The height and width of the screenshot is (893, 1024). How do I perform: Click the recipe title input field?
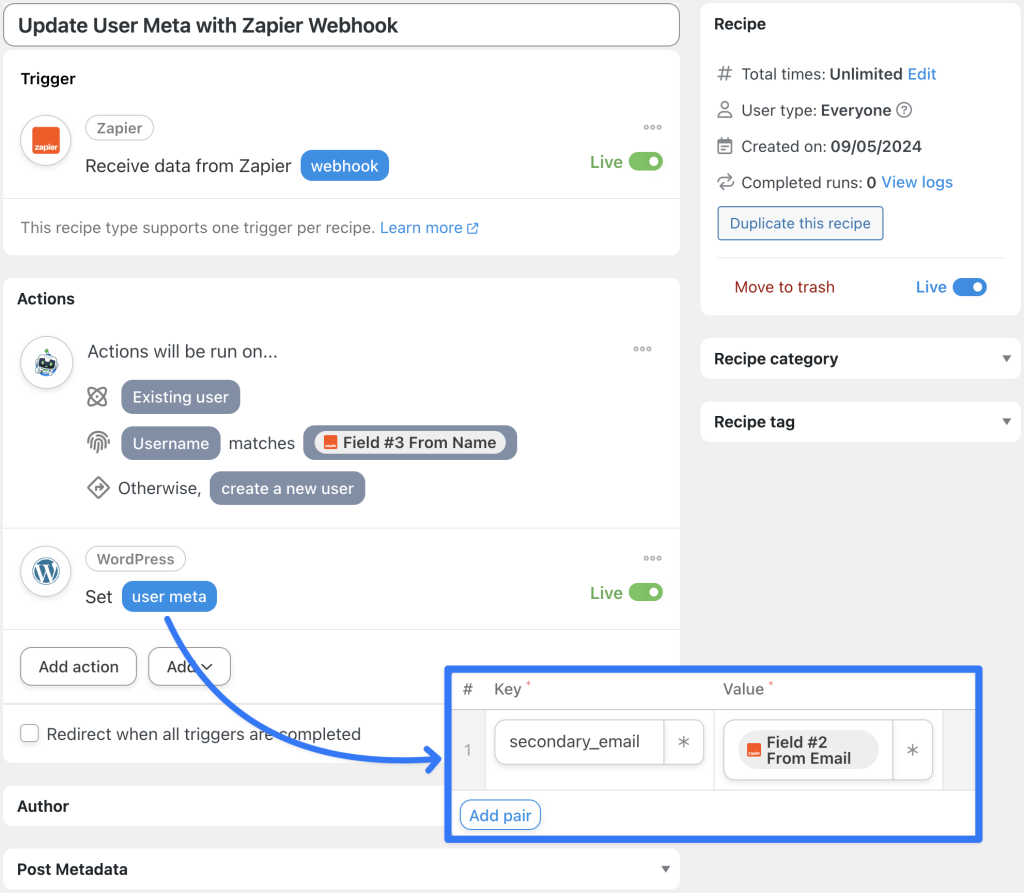click(340, 24)
